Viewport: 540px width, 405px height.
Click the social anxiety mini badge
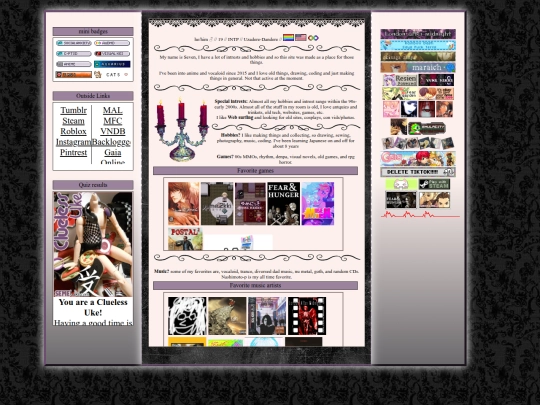(74, 43)
